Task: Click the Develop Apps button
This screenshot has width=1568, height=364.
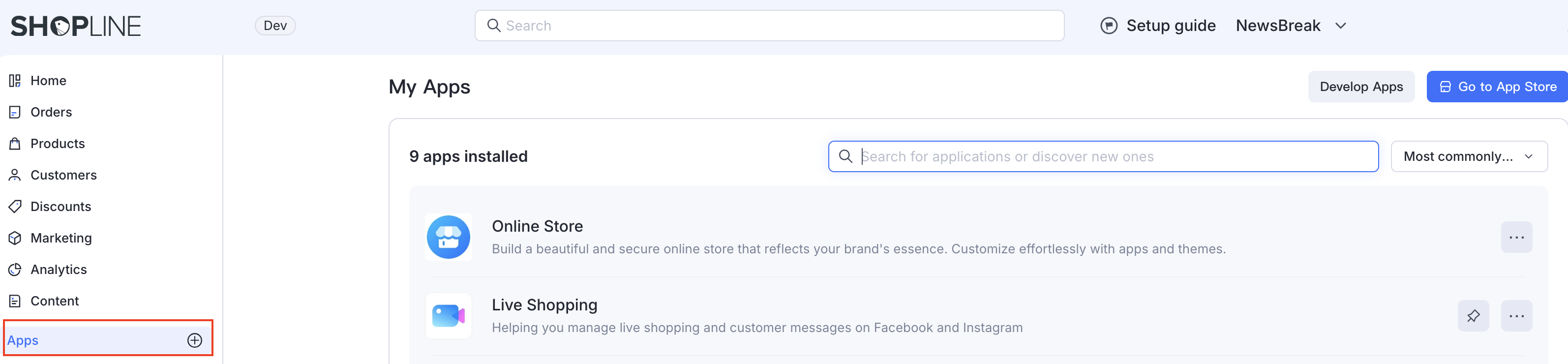Action: pyautogui.click(x=1361, y=87)
